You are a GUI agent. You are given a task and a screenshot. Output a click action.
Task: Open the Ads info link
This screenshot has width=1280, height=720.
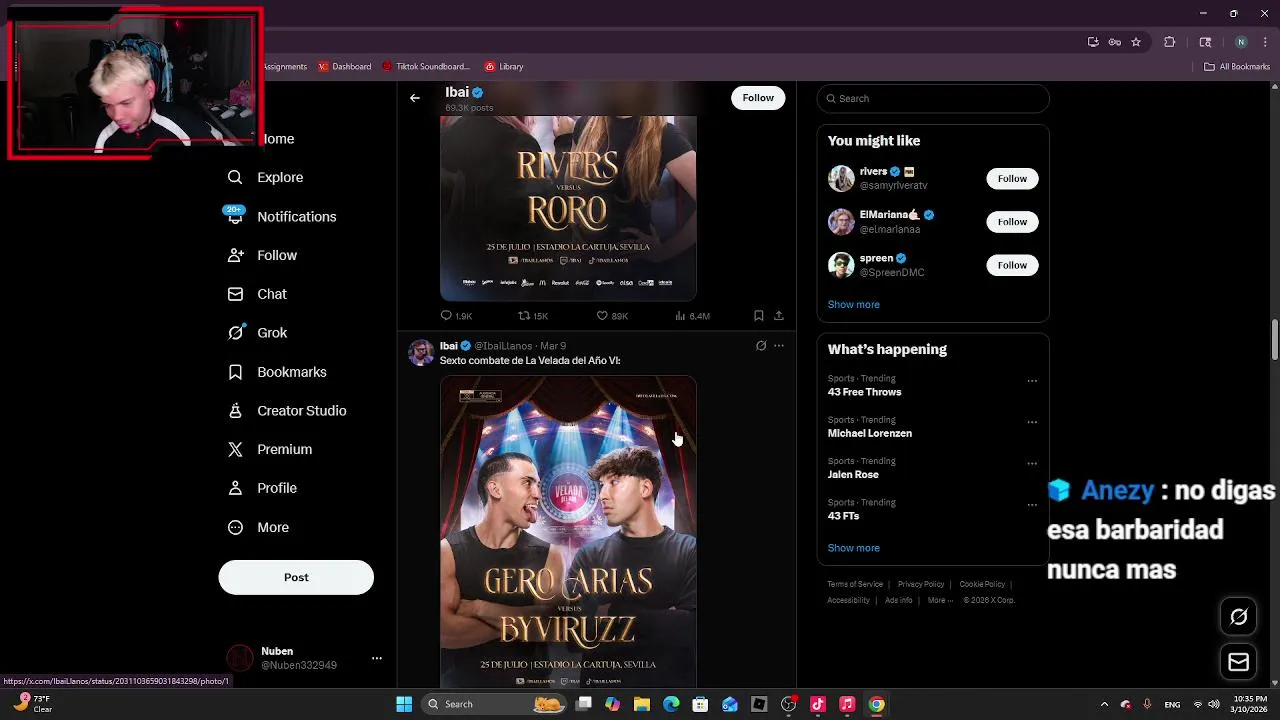[x=898, y=600]
